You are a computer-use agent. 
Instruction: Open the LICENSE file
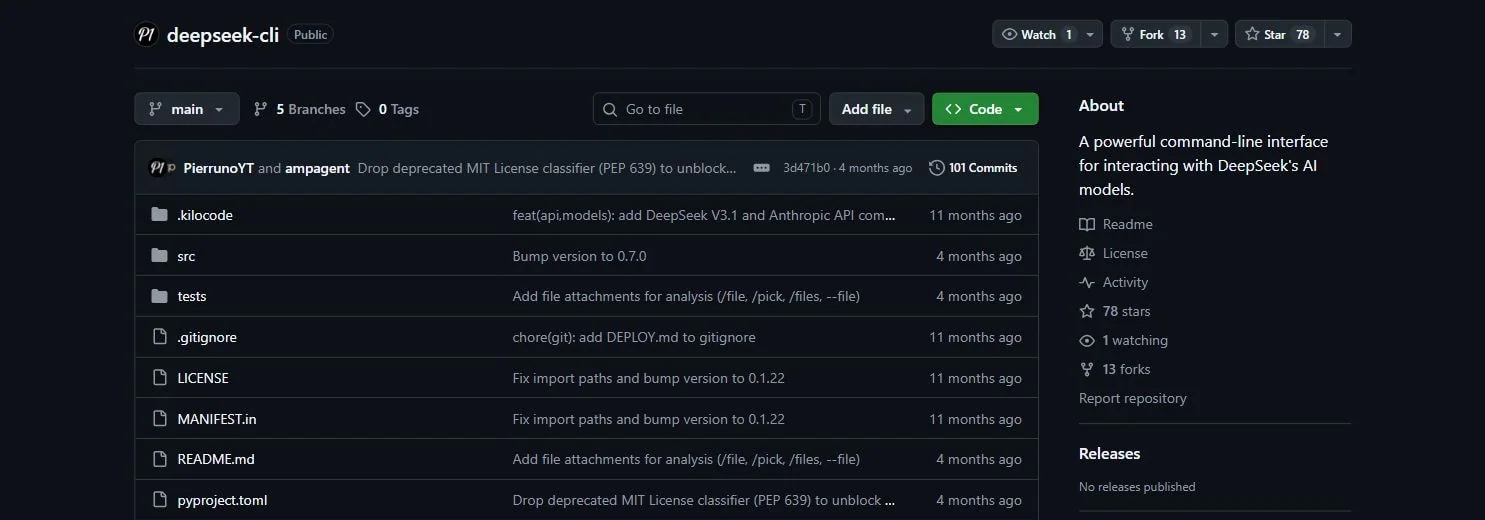coord(203,378)
